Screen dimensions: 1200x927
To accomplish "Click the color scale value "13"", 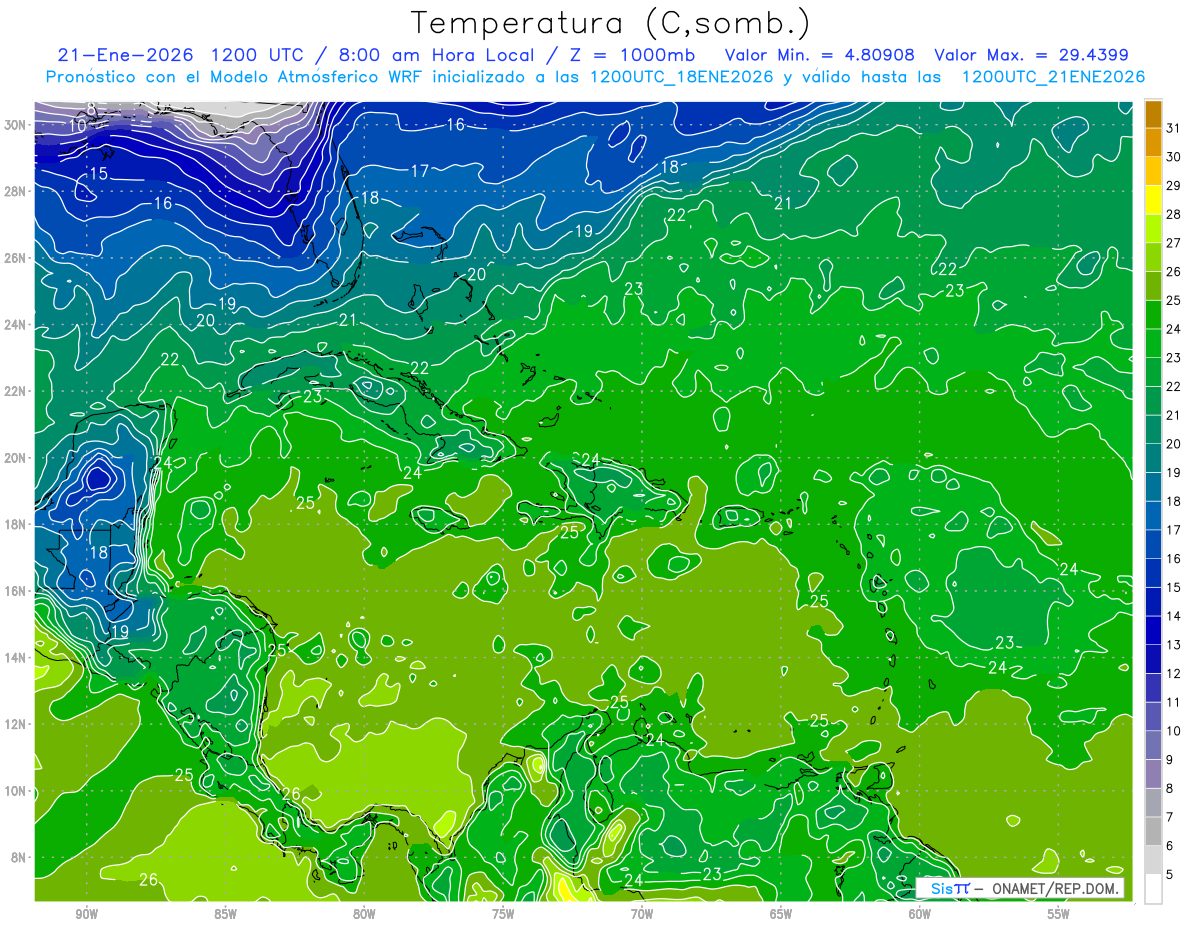I will point(1174,645).
